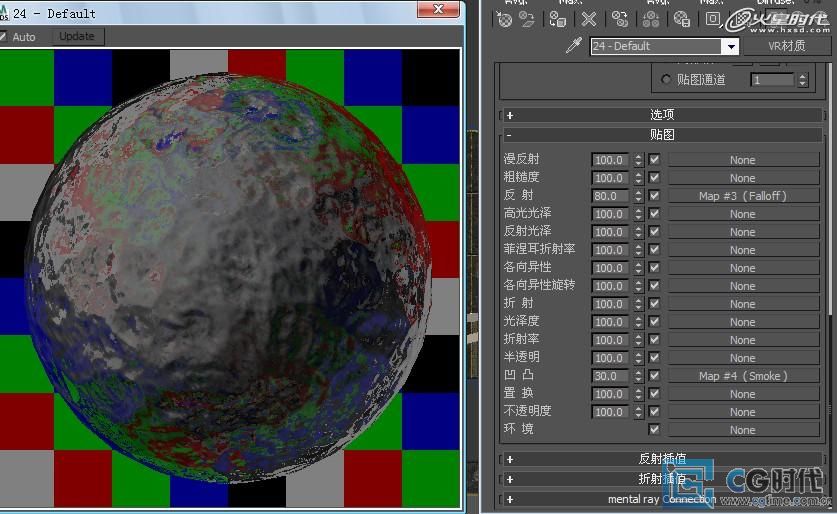Click the 半透明 None map slot
This screenshot has height=514, width=837.
[x=743, y=358]
